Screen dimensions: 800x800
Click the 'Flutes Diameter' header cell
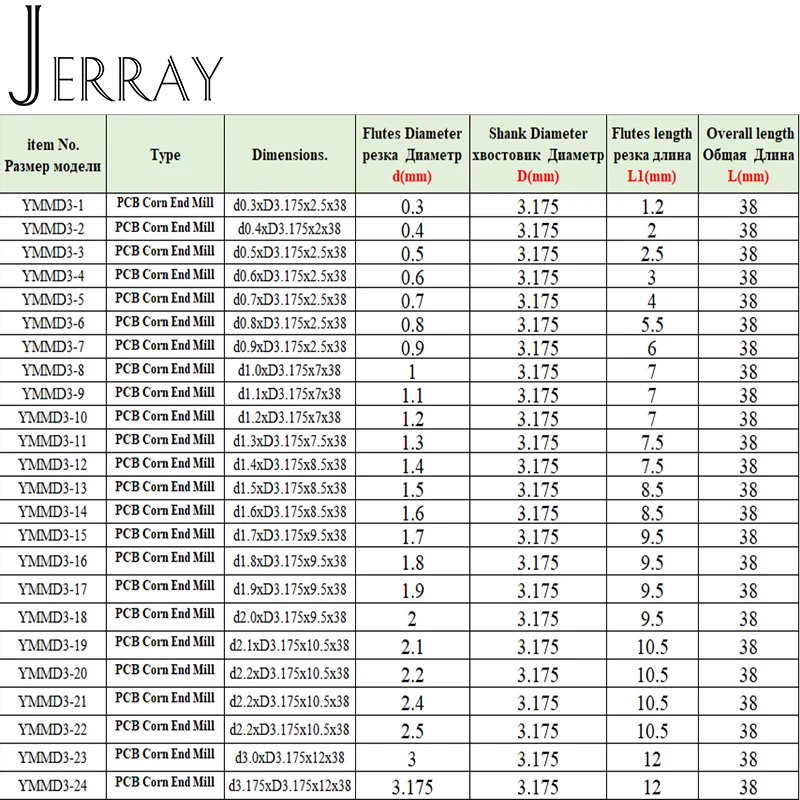[x=412, y=154]
